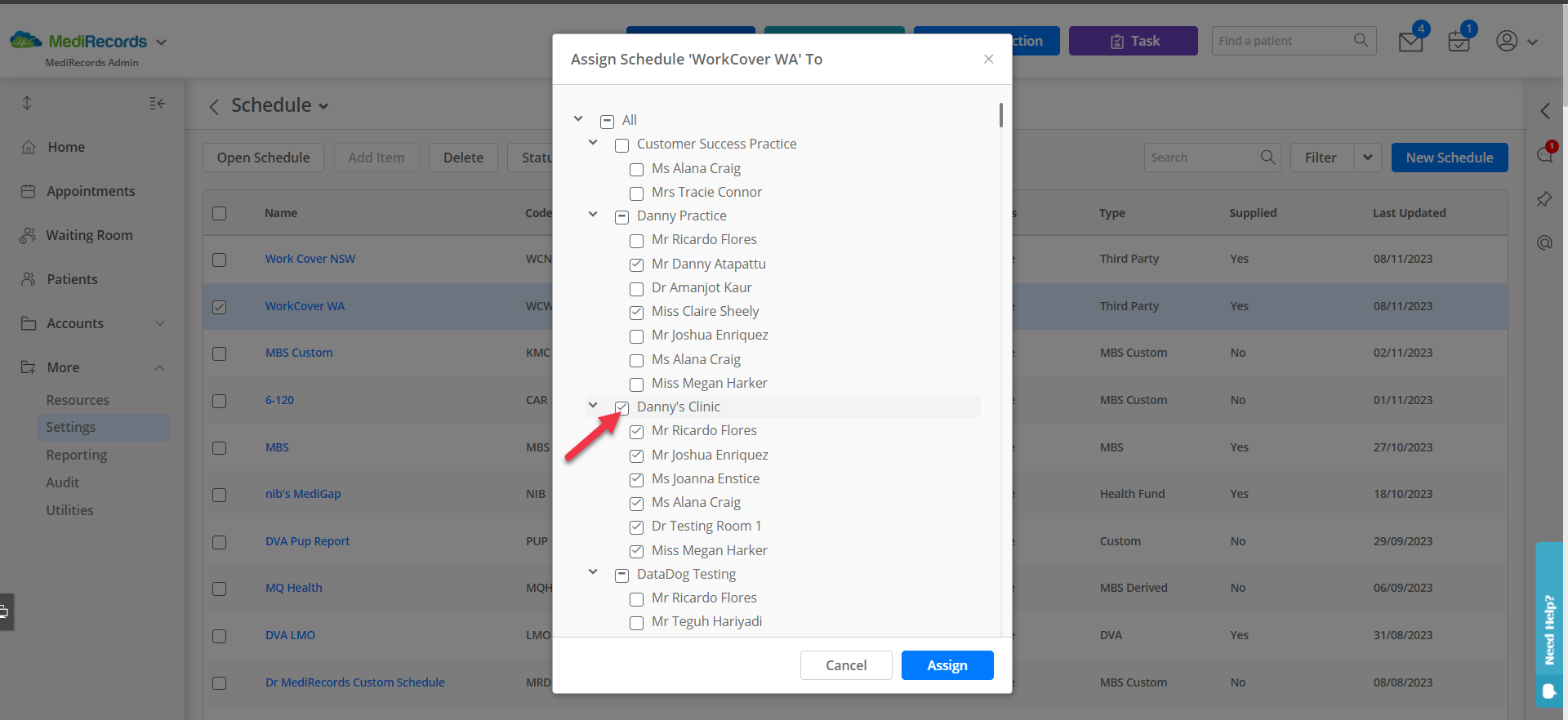Open the MediRecords practice dropdown arrow
Viewport: 1568px width, 720px height.
pos(161,42)
